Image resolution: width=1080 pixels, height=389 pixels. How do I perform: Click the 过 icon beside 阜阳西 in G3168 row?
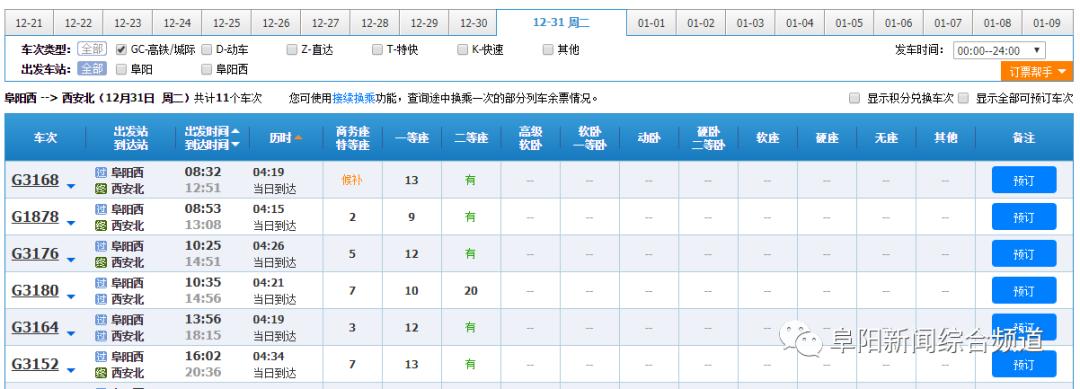click(x=101, y=172)
